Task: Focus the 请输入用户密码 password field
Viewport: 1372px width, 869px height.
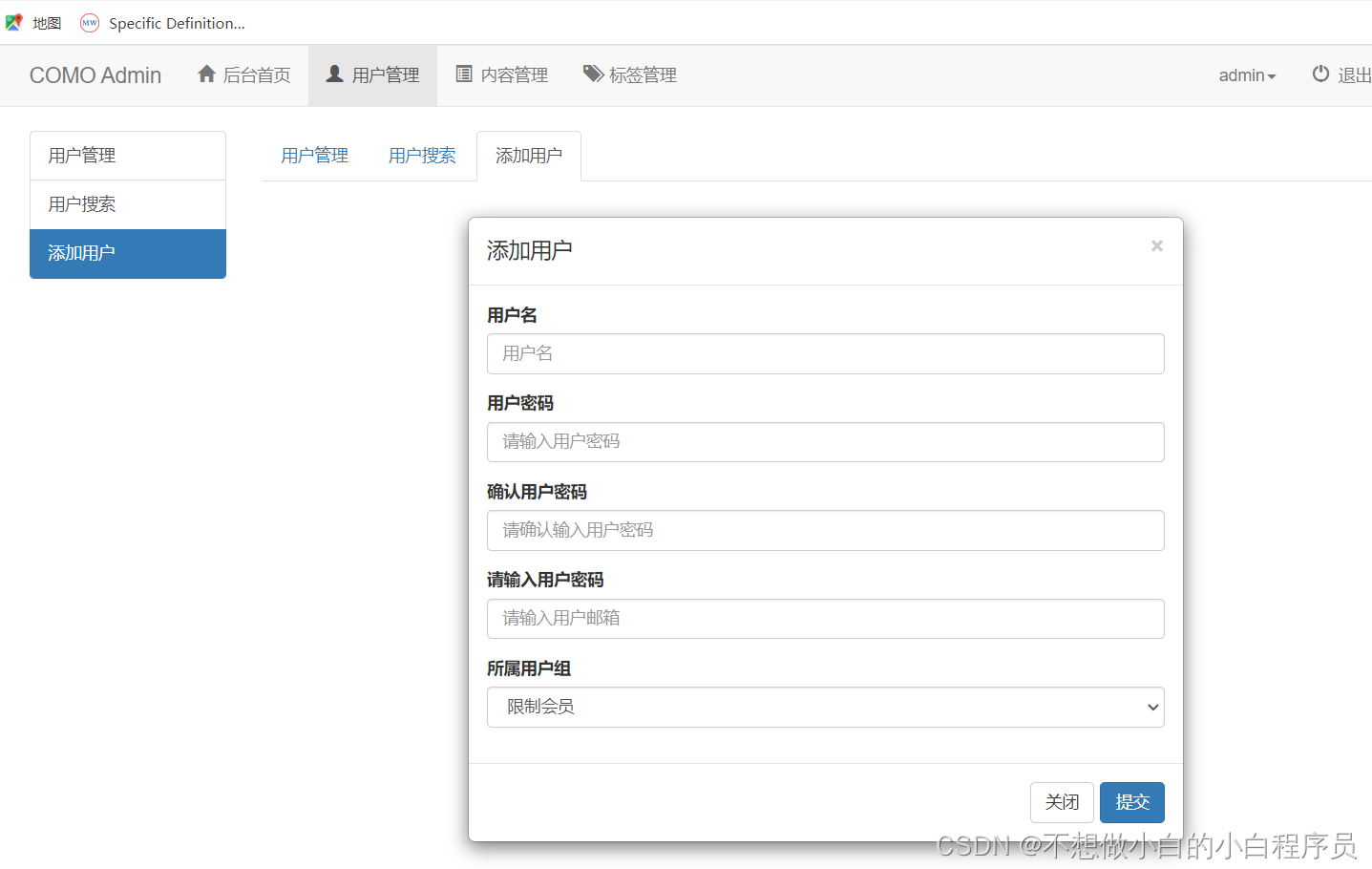Action: [826, 442]
